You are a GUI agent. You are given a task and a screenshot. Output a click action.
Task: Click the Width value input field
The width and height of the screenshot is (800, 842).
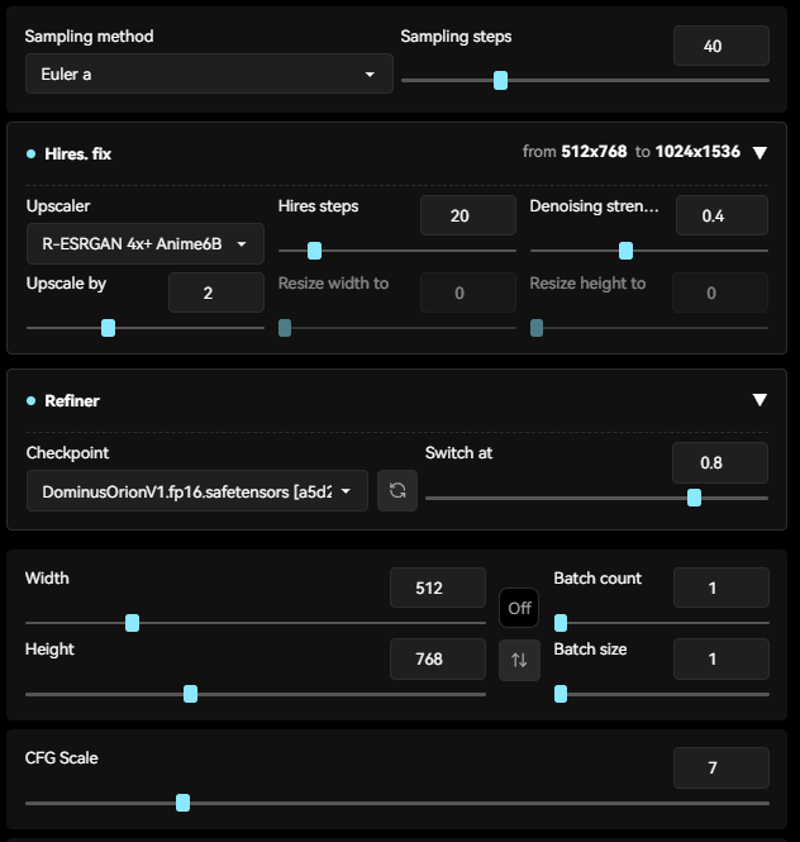437,588
